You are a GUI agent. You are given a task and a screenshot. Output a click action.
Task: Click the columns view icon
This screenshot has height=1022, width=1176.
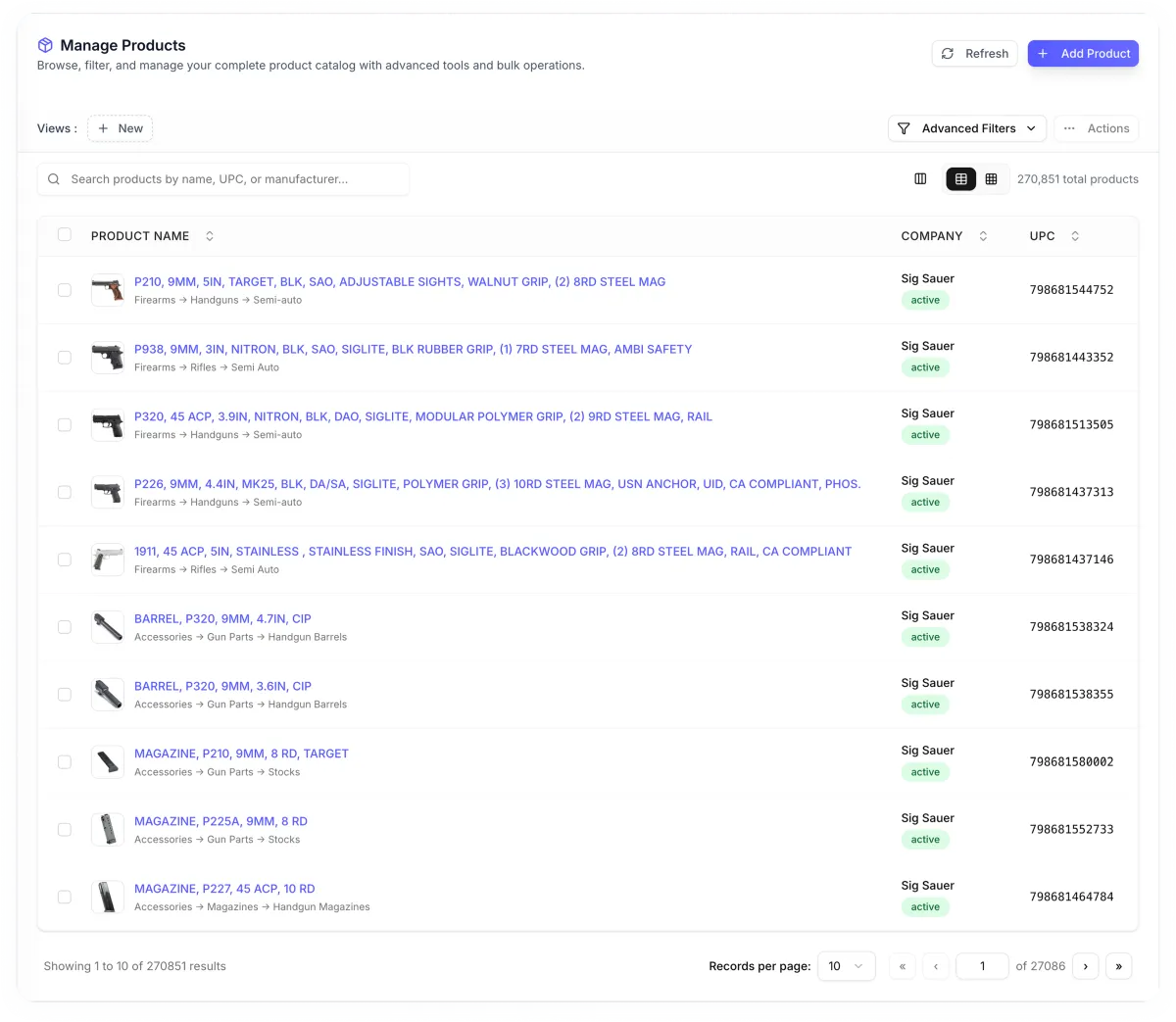[x=920, y=179]
